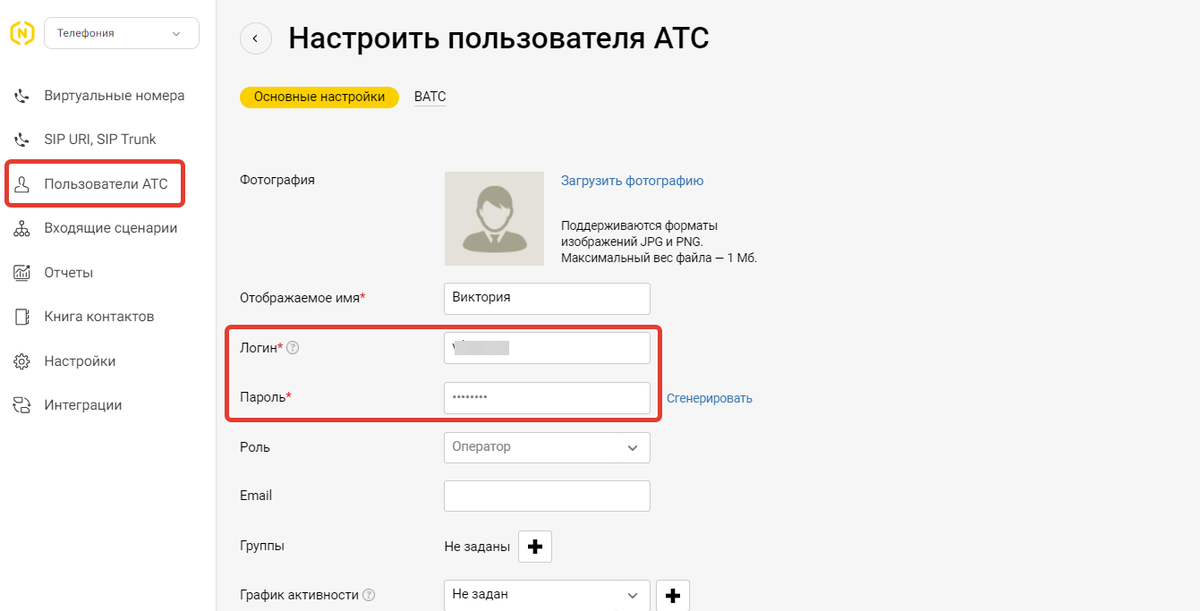The image size is (1200, 611).
Task: Click the Не заданы groups text
Action: [x=477, y=547]
